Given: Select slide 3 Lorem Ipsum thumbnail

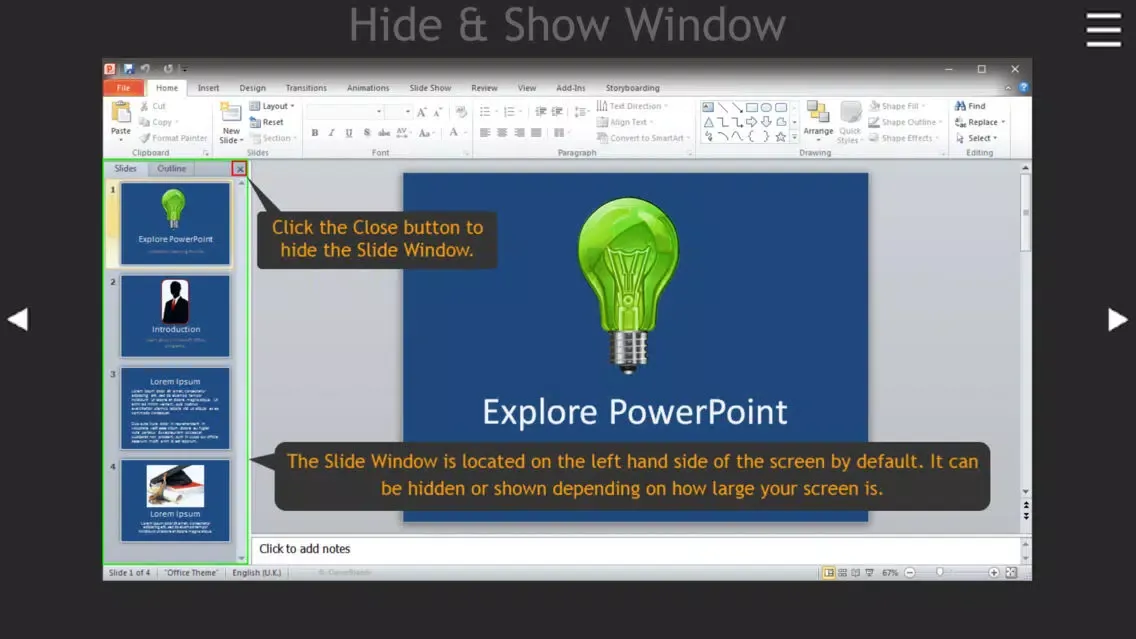Looking at the screenshot, I should click(175, 408).
